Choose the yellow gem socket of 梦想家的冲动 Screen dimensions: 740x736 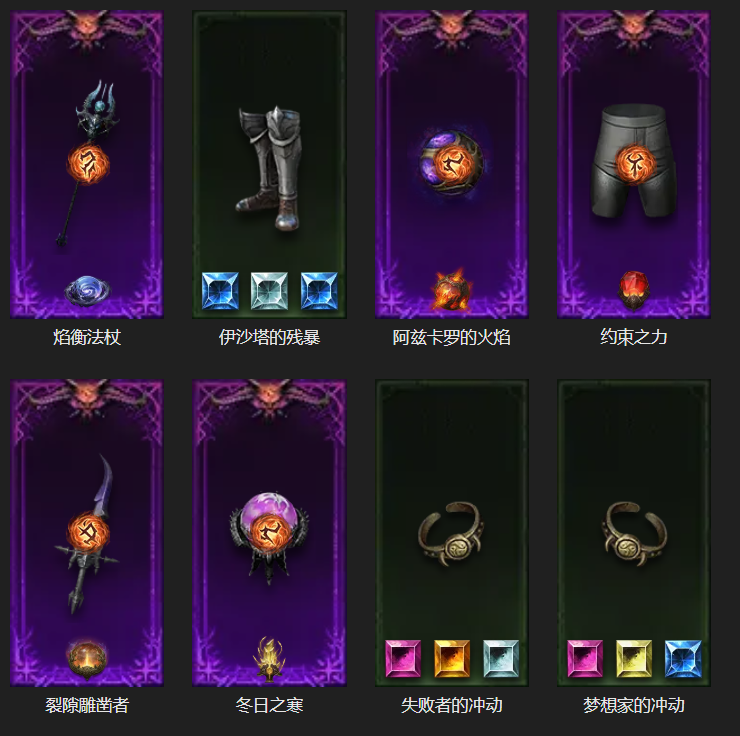pyautogui.click(x=634, y=659)
